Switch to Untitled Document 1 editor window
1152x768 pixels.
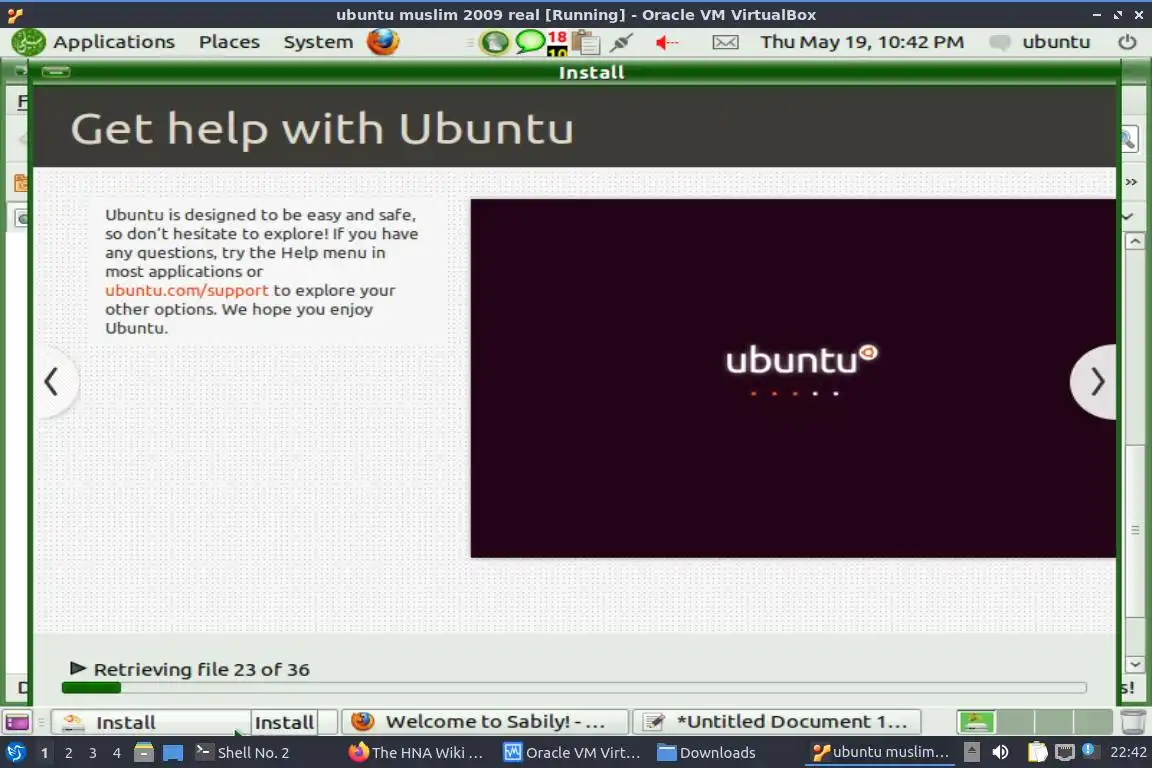tap(777, 722)
